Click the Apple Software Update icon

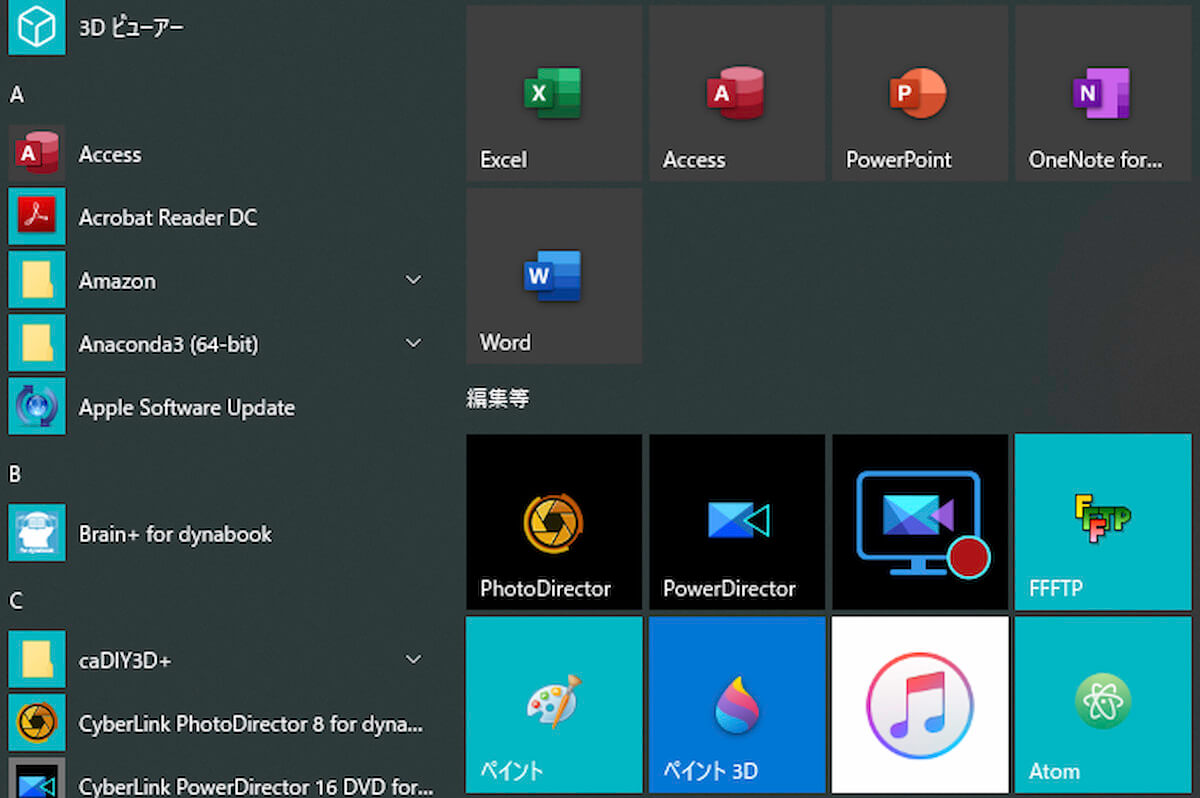(37, 406)
